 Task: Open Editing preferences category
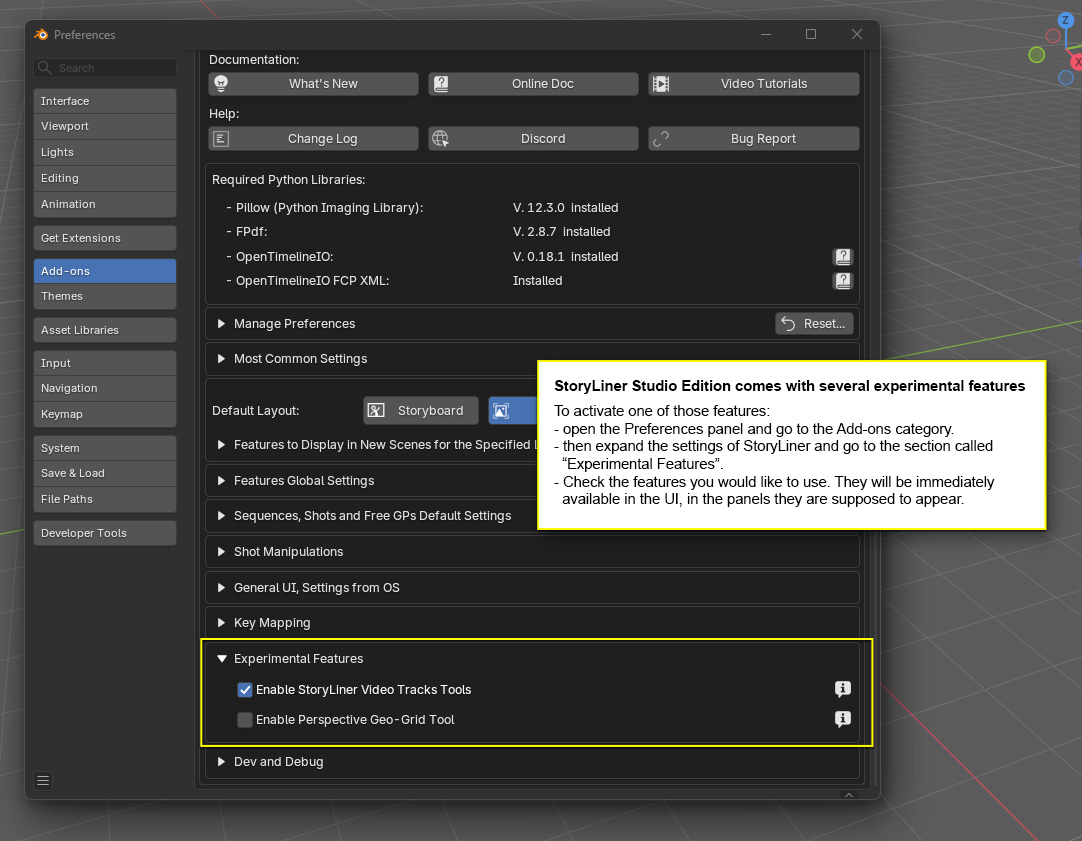(105, 178)
